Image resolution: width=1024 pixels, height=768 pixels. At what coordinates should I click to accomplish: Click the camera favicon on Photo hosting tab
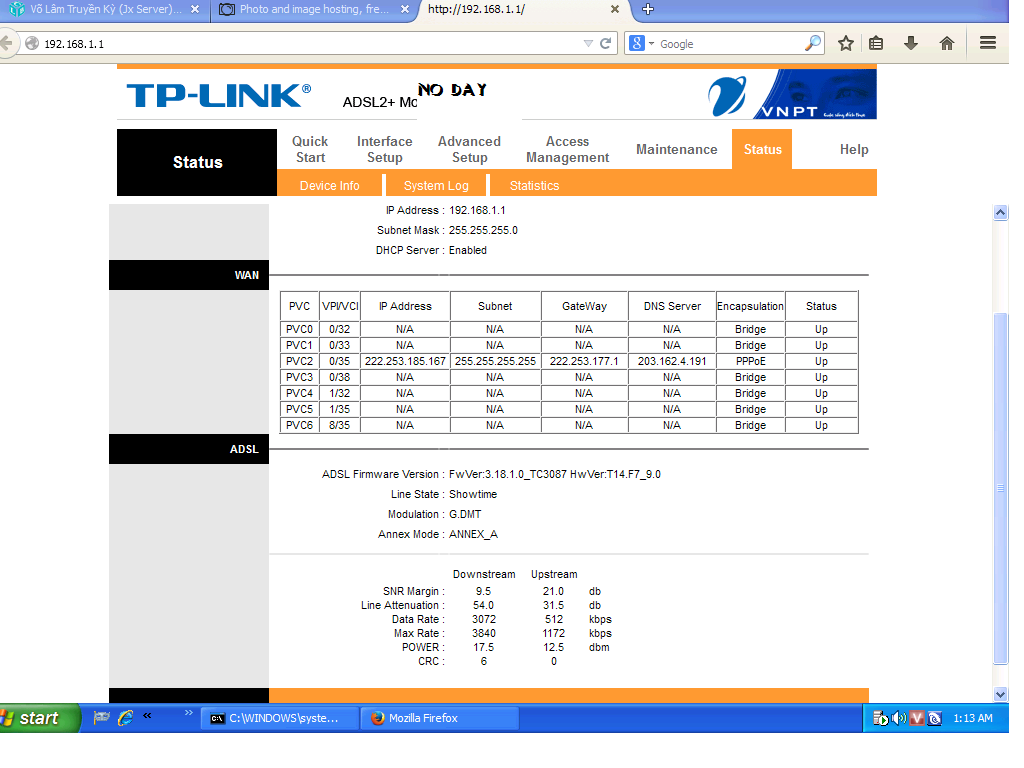[x=227, y=9]
